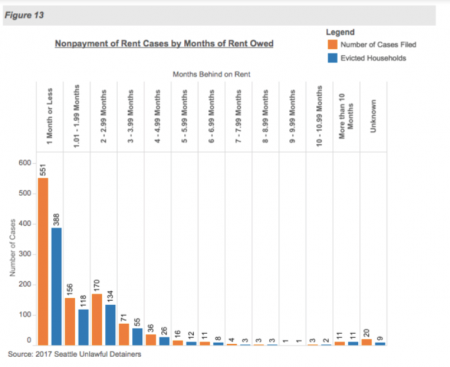The image size is (450, 367).
Task: Click the blue bar labeled 134
Action: 110,325
